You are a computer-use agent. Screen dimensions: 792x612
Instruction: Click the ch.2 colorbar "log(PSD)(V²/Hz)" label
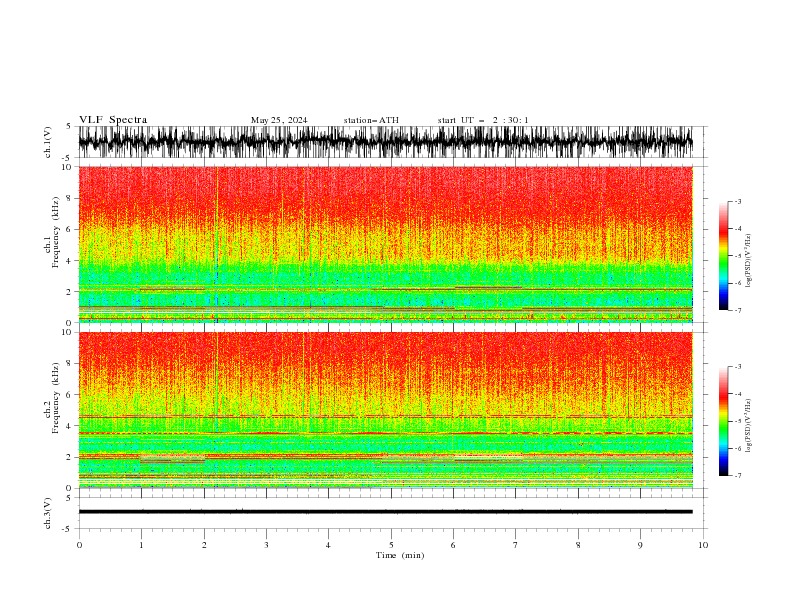click(748, 426)
